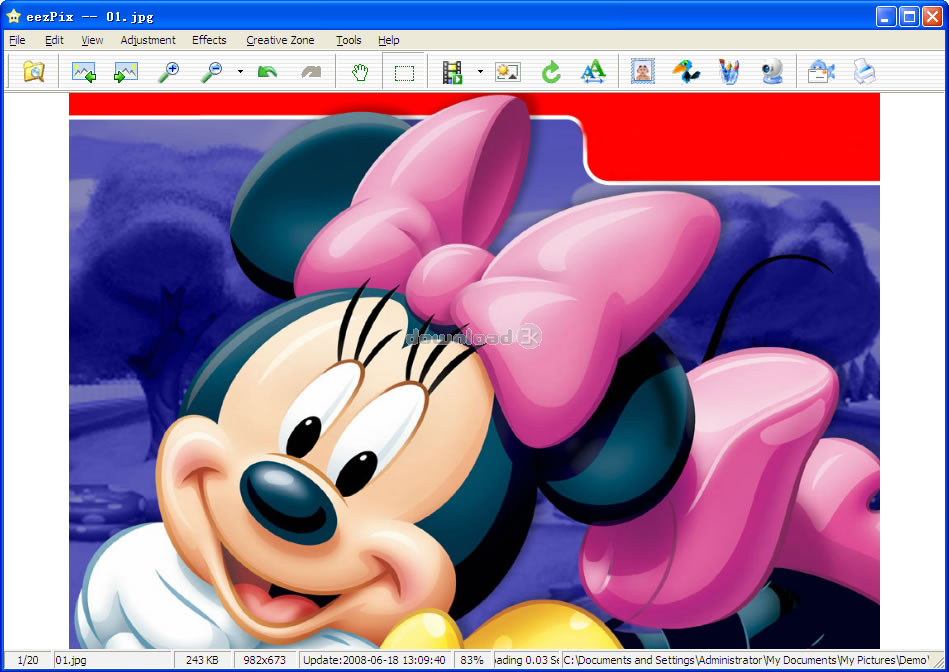The image size is (949, 672).
Task: Click the zoom out magnifier
Action: click(x=211, y=72)
